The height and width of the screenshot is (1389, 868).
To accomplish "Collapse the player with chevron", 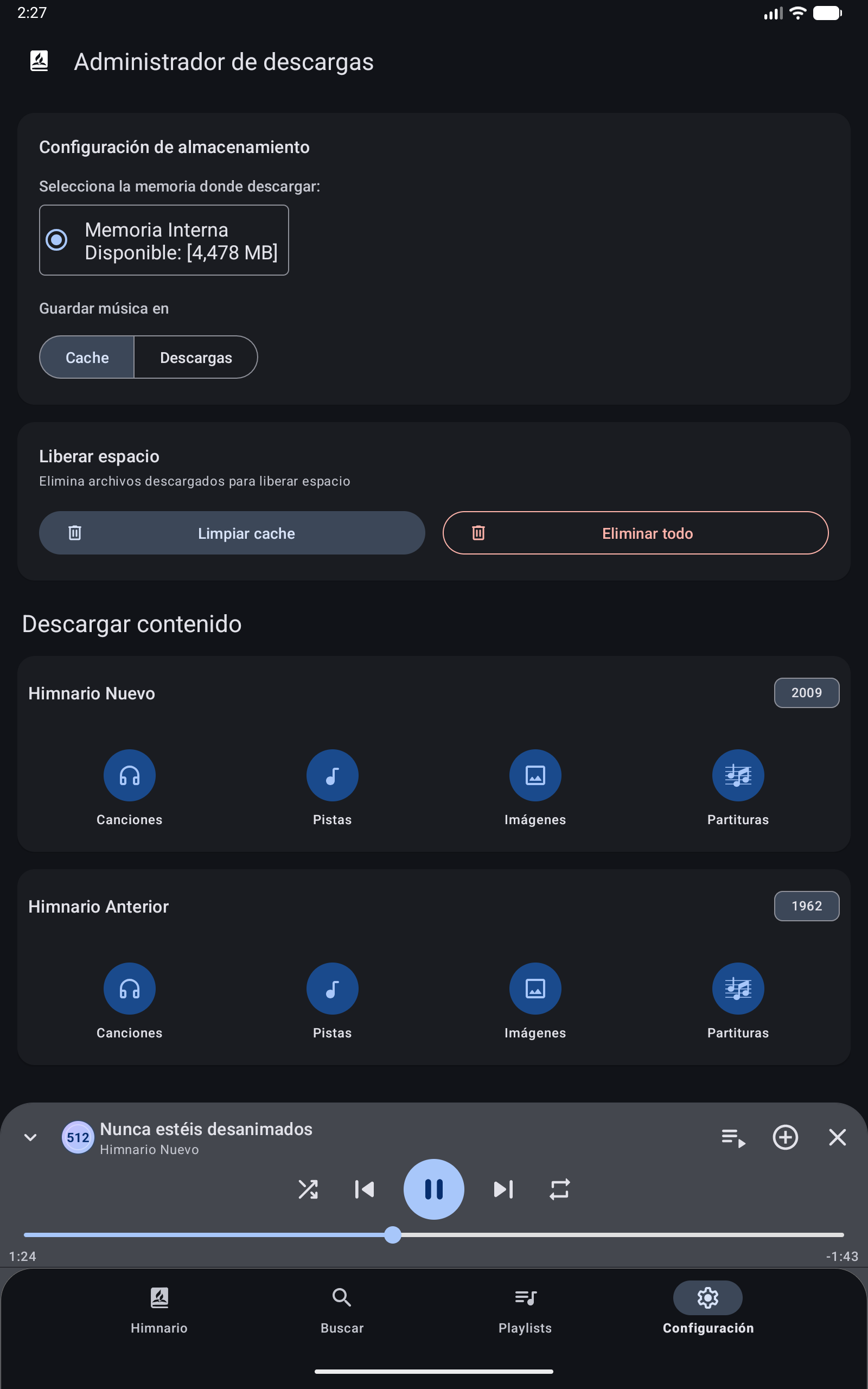I will tap(30, 1137).
